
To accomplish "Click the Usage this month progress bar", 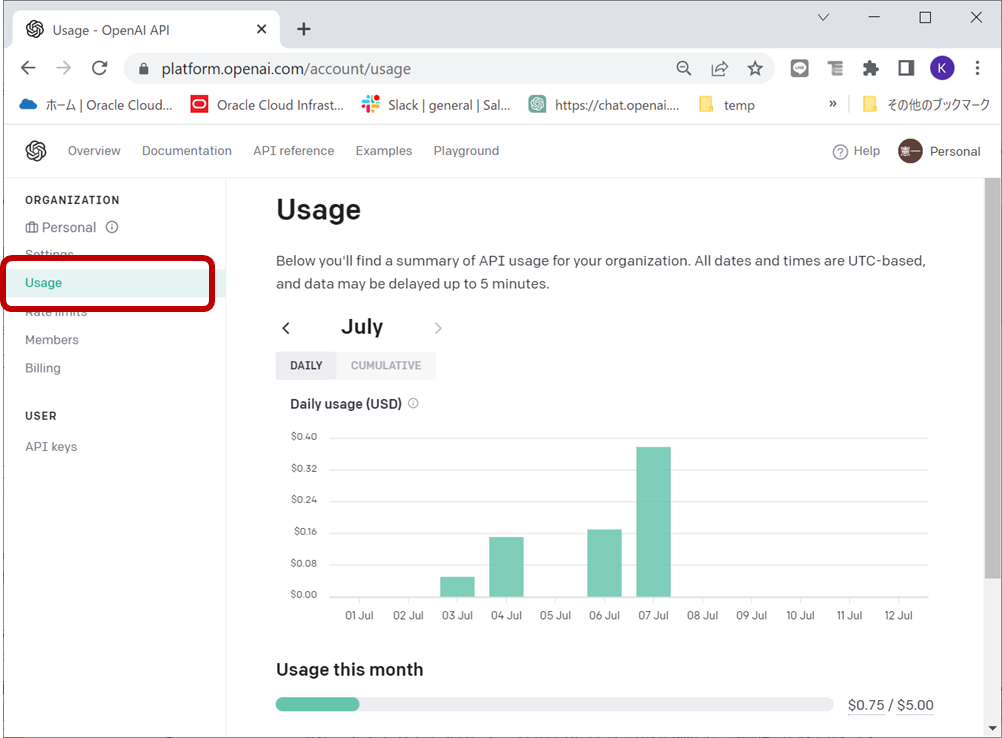I will [x=555, y=704].
